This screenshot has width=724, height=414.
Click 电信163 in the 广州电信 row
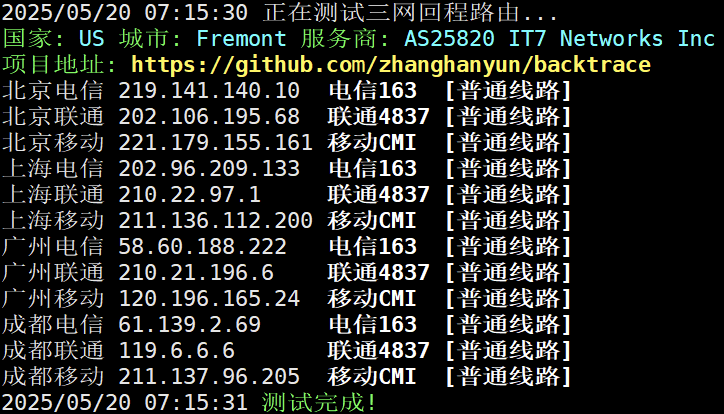click(373, 246)
